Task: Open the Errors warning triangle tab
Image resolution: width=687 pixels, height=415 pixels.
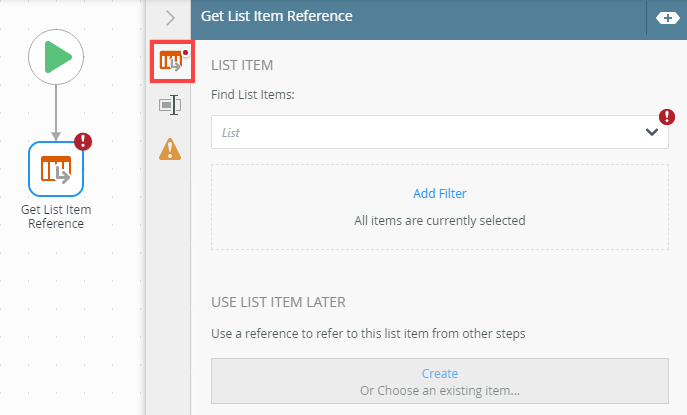Action: pyautogui.click(x=170, y=149)
